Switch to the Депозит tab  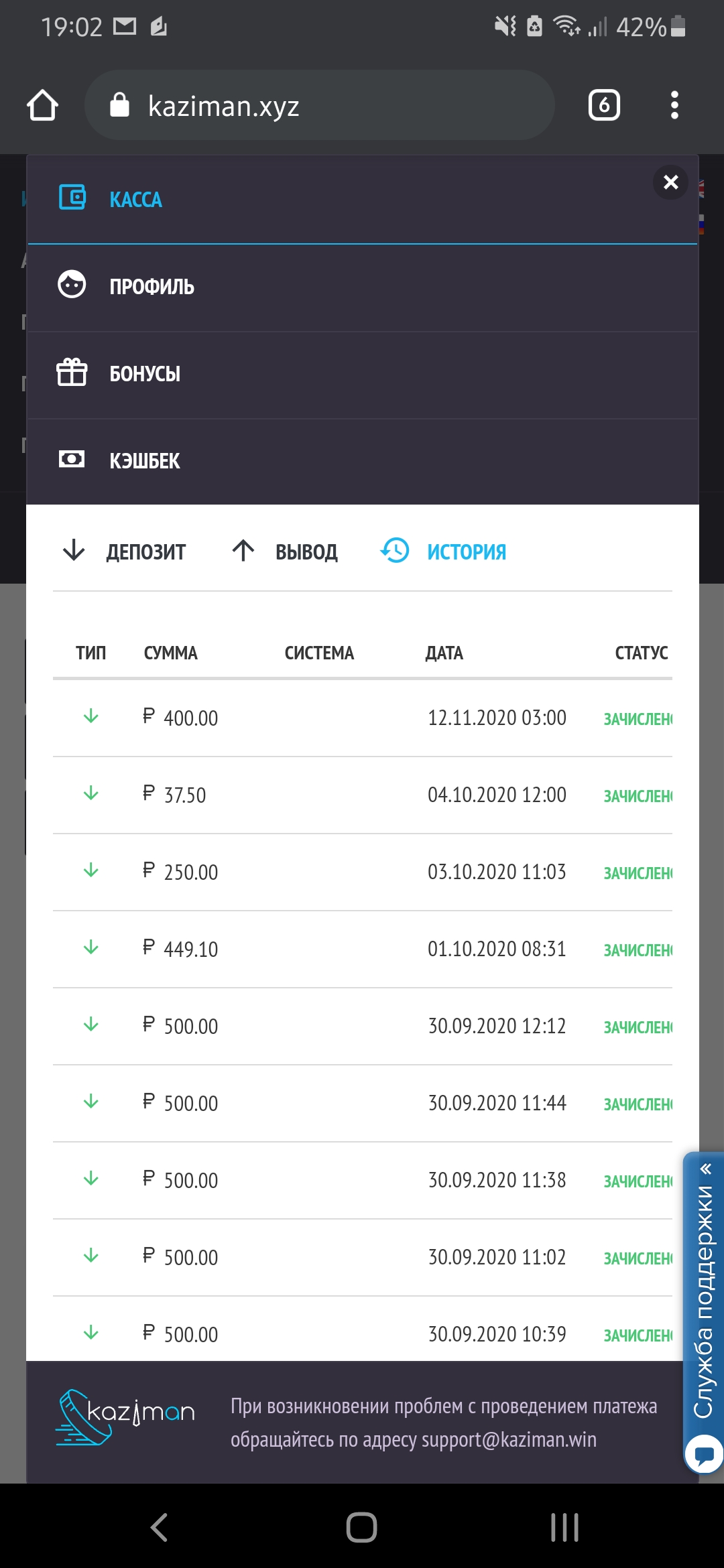tap(125, 551)
